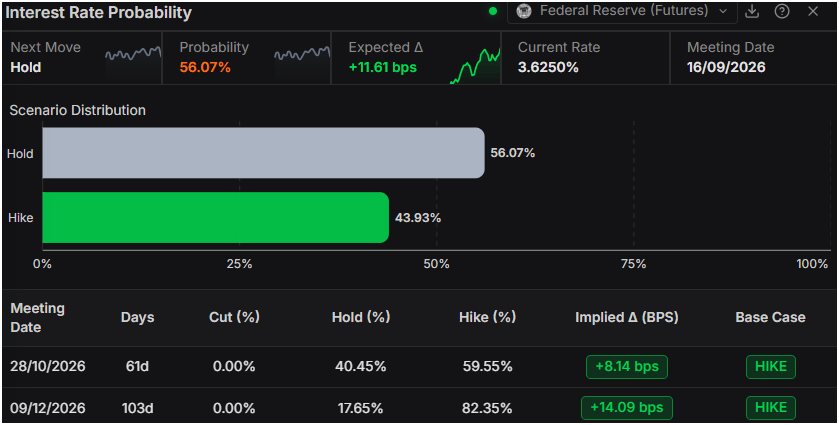Click the green live status dot
This screenshot has height=425, width=839.
pos(493,11)
